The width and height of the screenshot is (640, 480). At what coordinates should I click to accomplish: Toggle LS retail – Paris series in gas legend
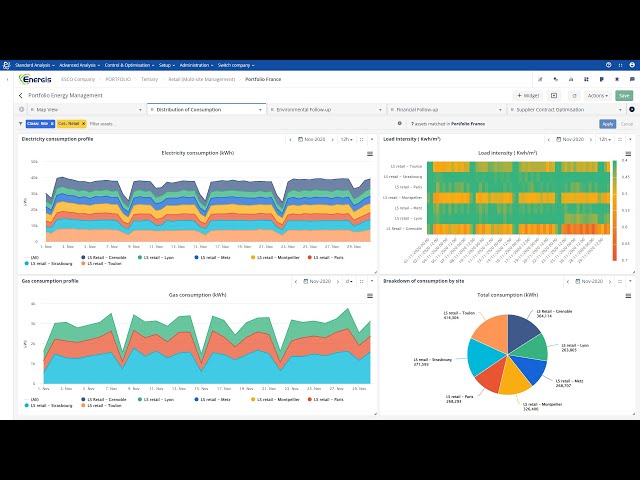pos(325,400)
